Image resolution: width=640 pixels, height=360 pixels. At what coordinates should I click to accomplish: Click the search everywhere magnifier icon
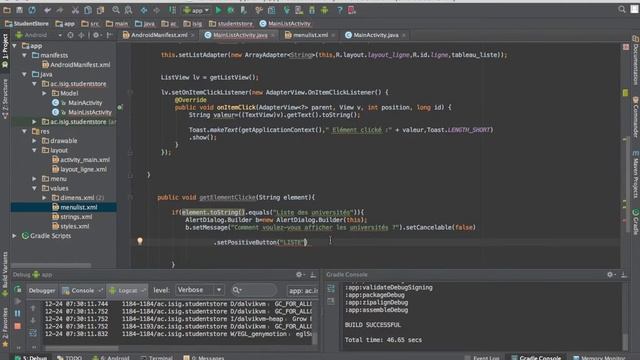tap(622, 9)
